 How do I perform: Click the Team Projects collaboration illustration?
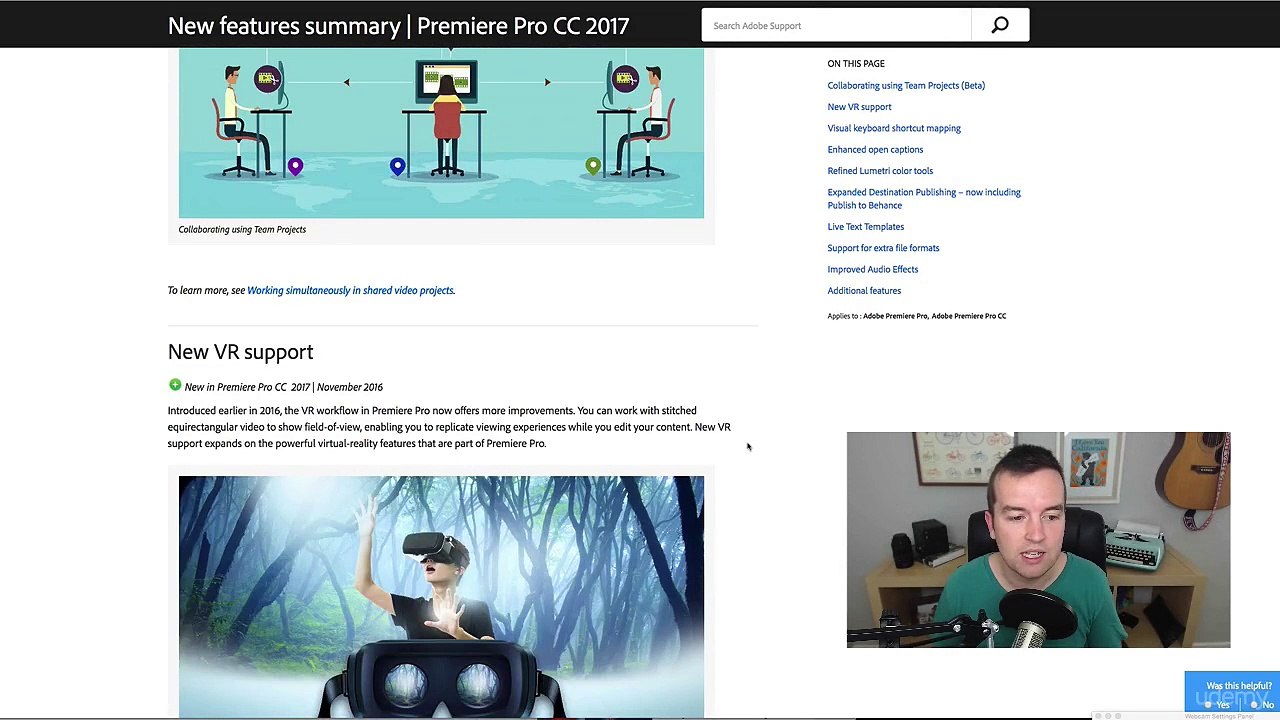point(441,133)
